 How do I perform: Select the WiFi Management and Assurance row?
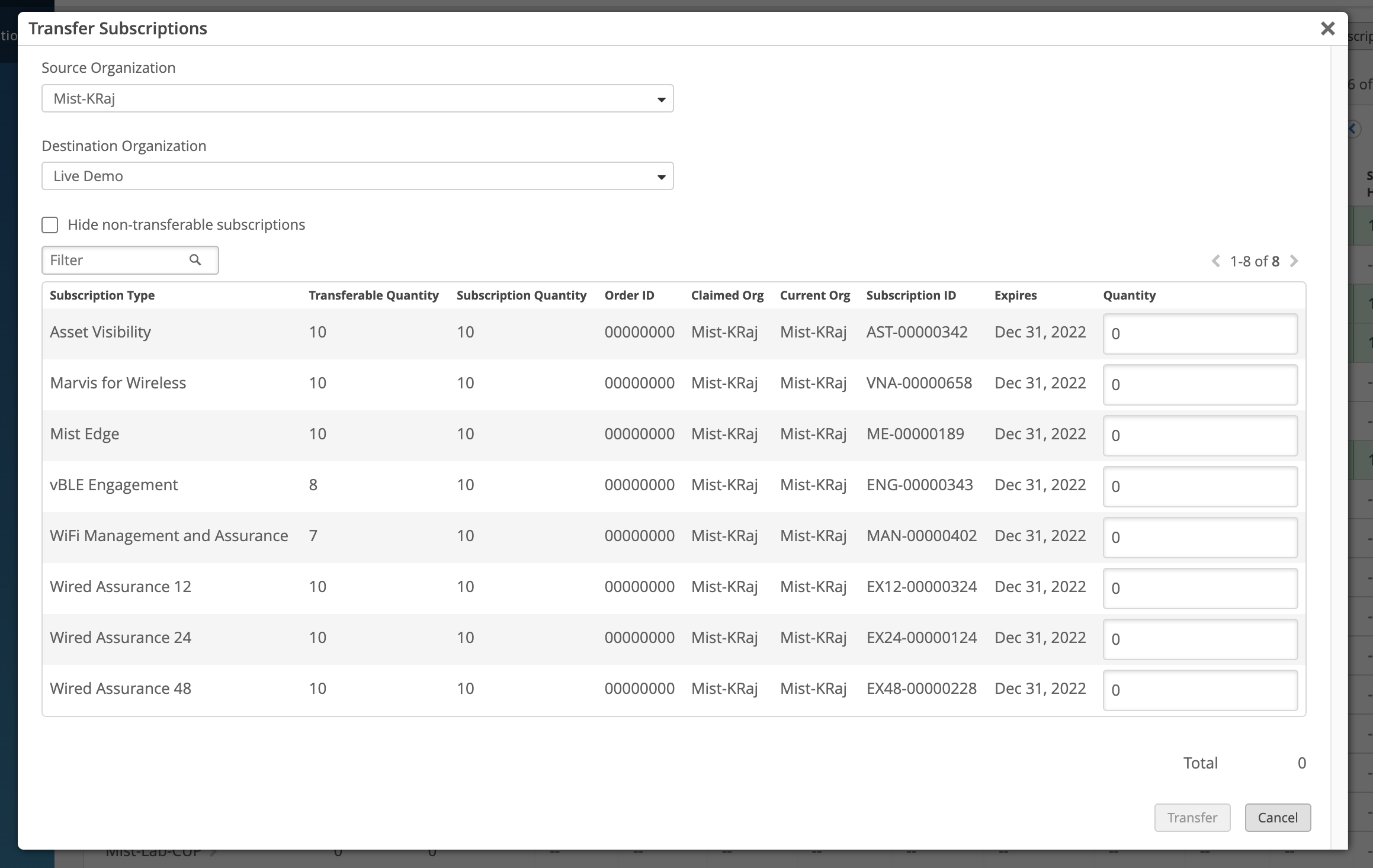pos(169,536)
